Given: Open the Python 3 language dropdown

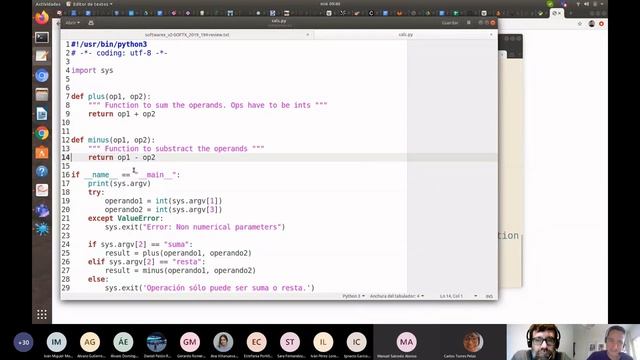Looking at the screenshot, I should click(353, 296).
